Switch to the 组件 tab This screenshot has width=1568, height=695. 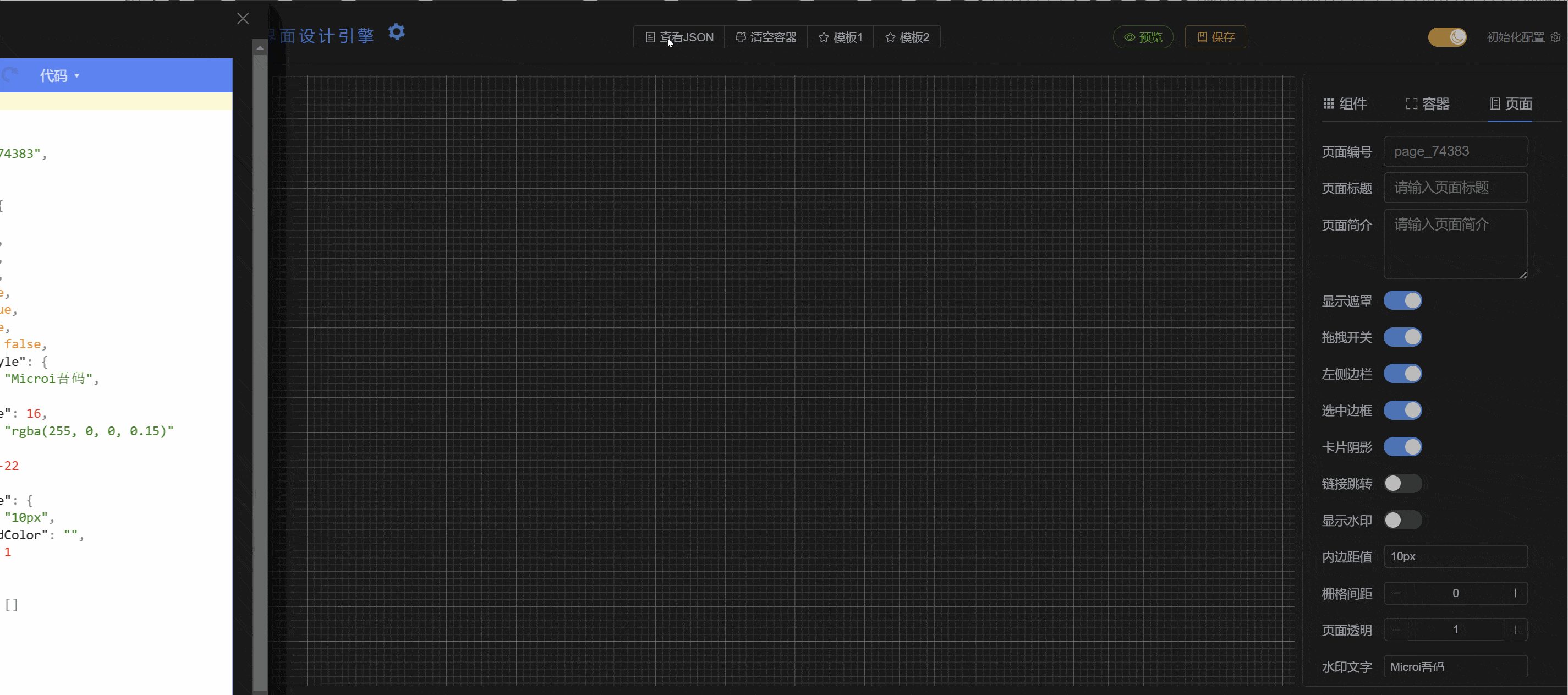(x=1345, y=104)
